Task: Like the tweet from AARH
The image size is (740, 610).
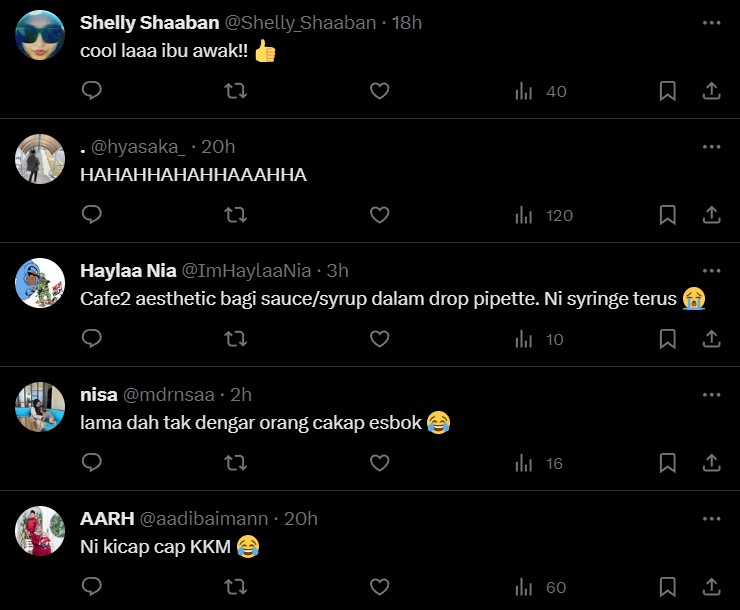Action: [379, 586]
